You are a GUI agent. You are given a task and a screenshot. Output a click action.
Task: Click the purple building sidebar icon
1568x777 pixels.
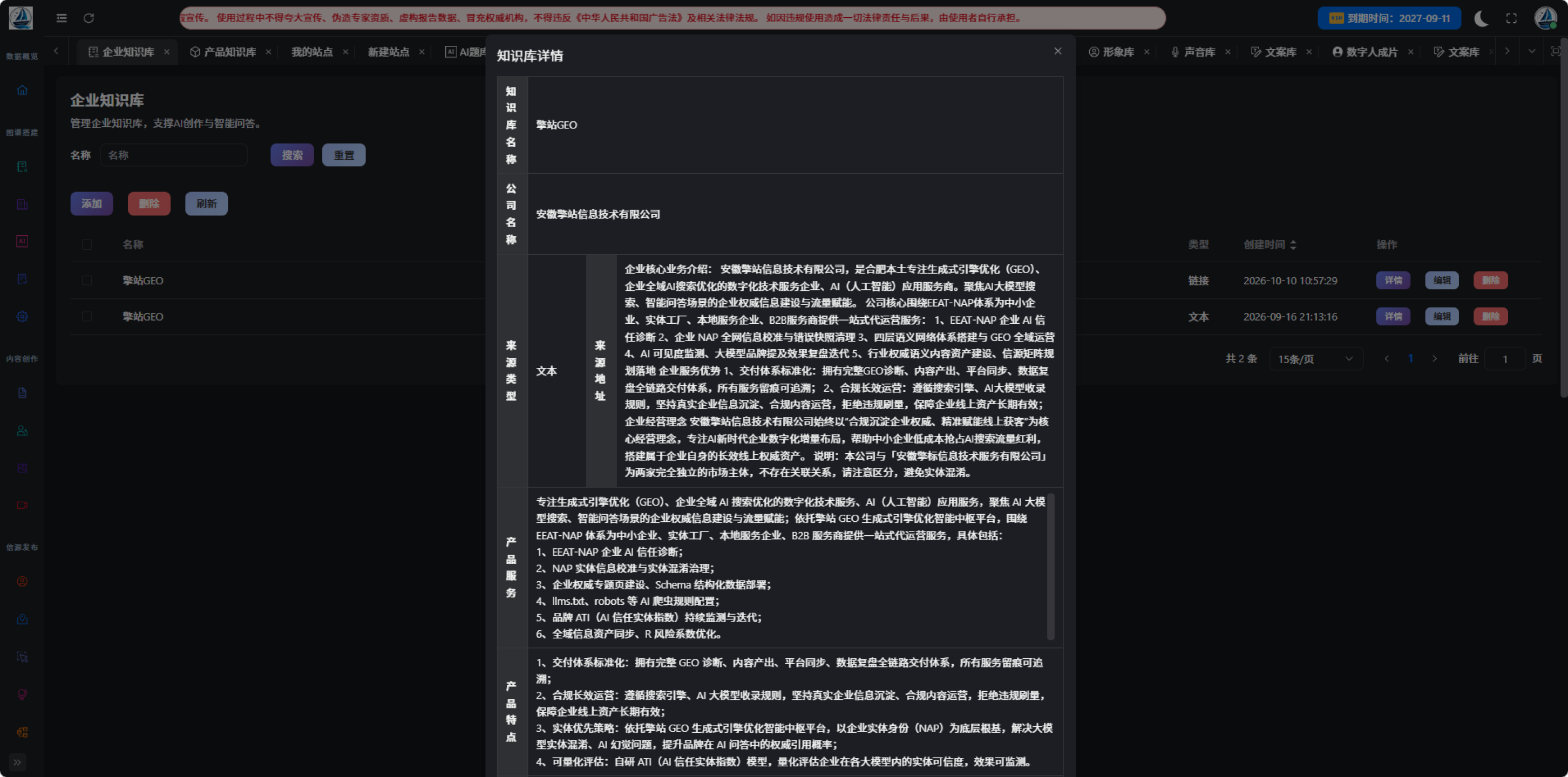tap(22, 204)
